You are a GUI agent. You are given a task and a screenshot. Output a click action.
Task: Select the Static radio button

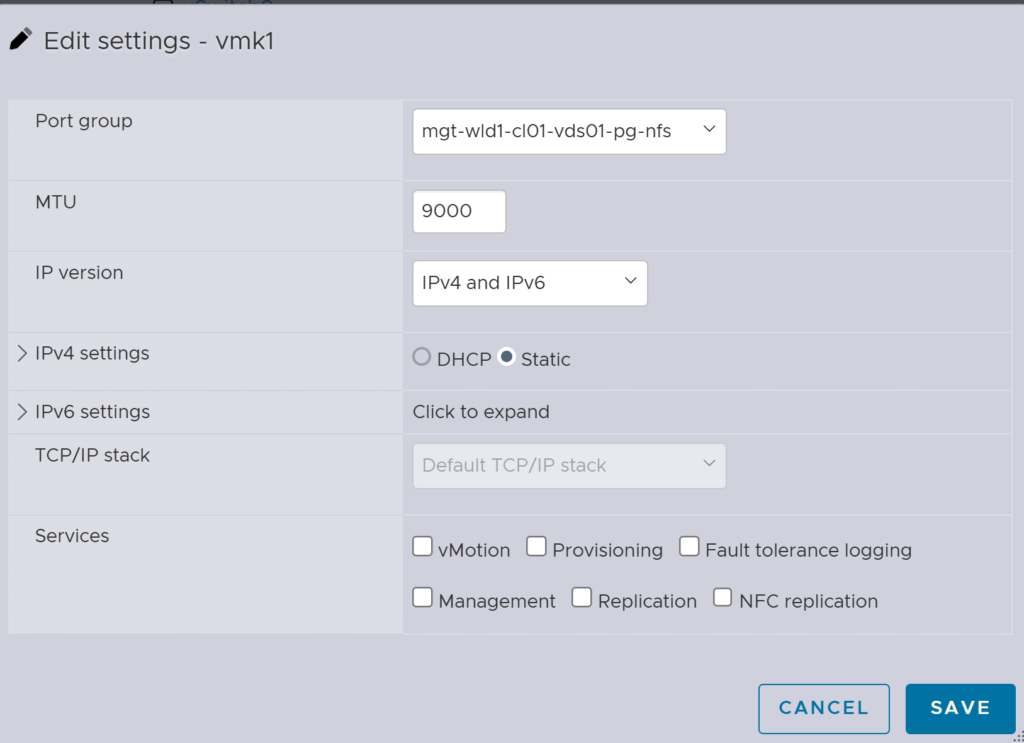pos(507,358)
